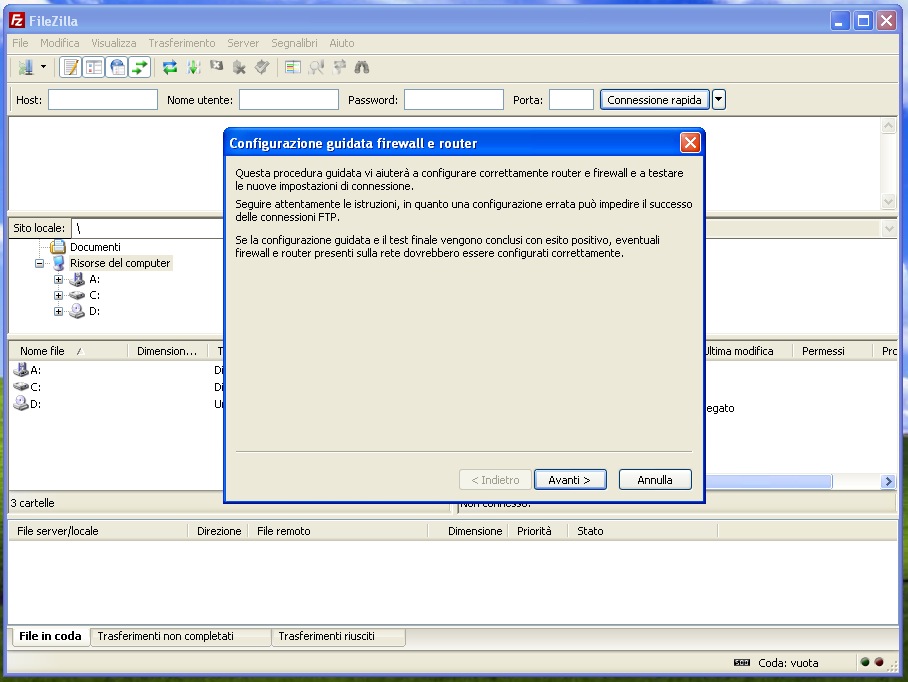Viewport: 908px width, 682px height.
Task: Click the speed limit icon in status bar
Action: 741,662
